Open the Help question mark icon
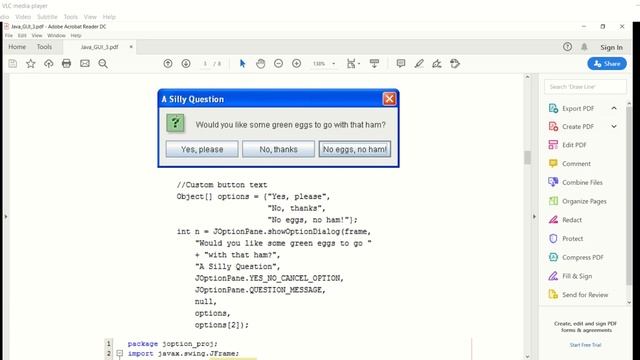Viewport: 640px width, 360px height. [567, 47]
